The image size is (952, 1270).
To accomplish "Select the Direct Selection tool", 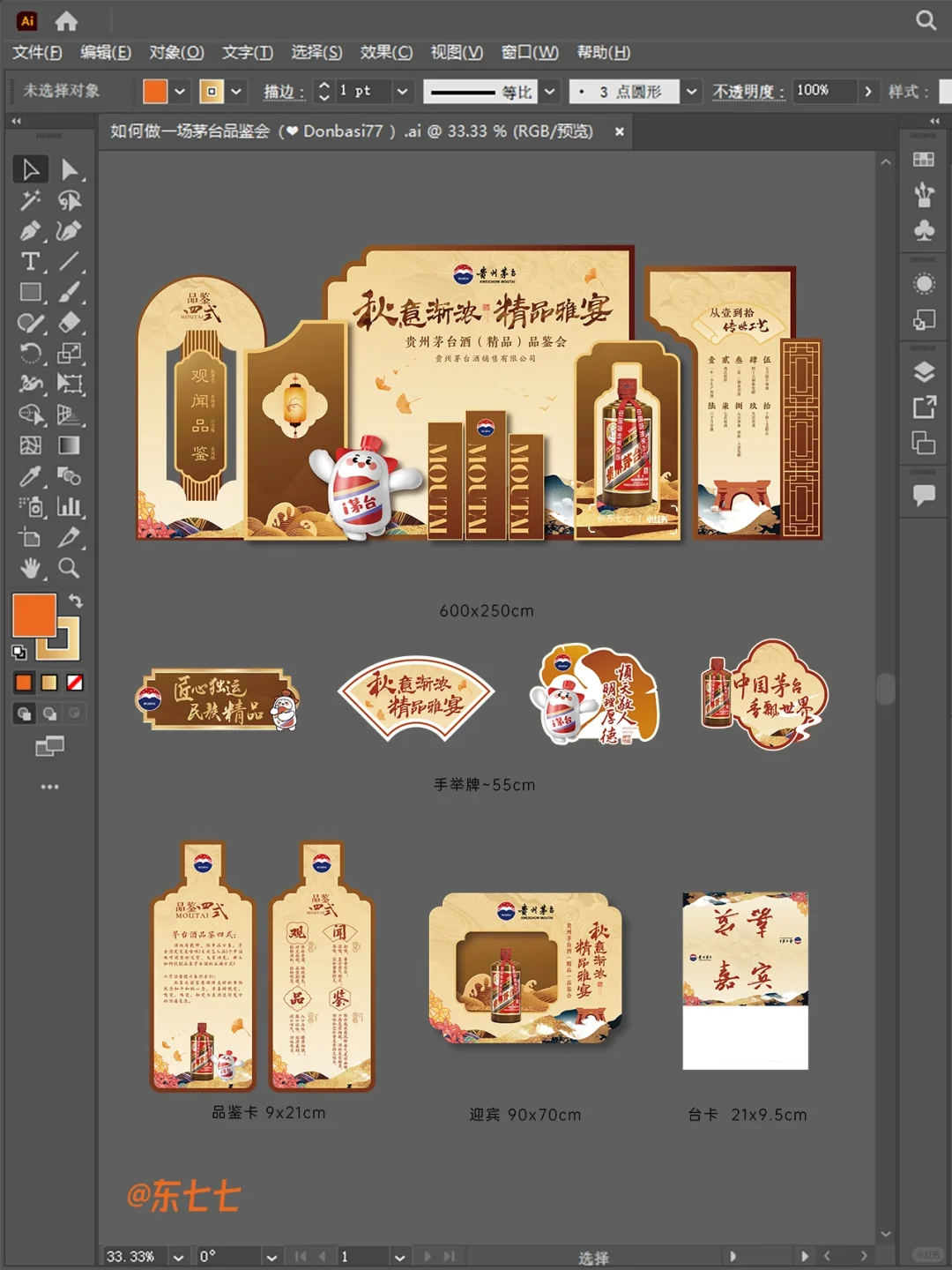I will [69, 168].
